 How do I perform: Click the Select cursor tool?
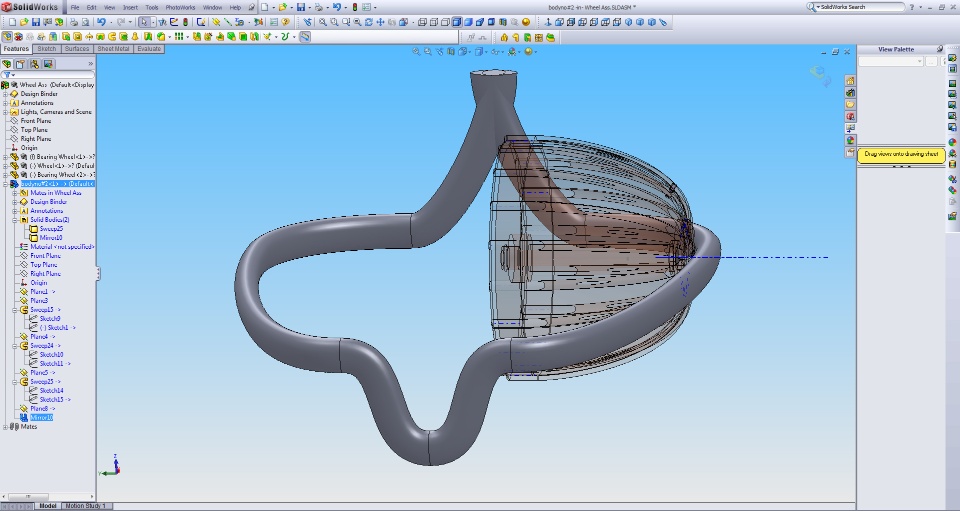pos(144,22)
